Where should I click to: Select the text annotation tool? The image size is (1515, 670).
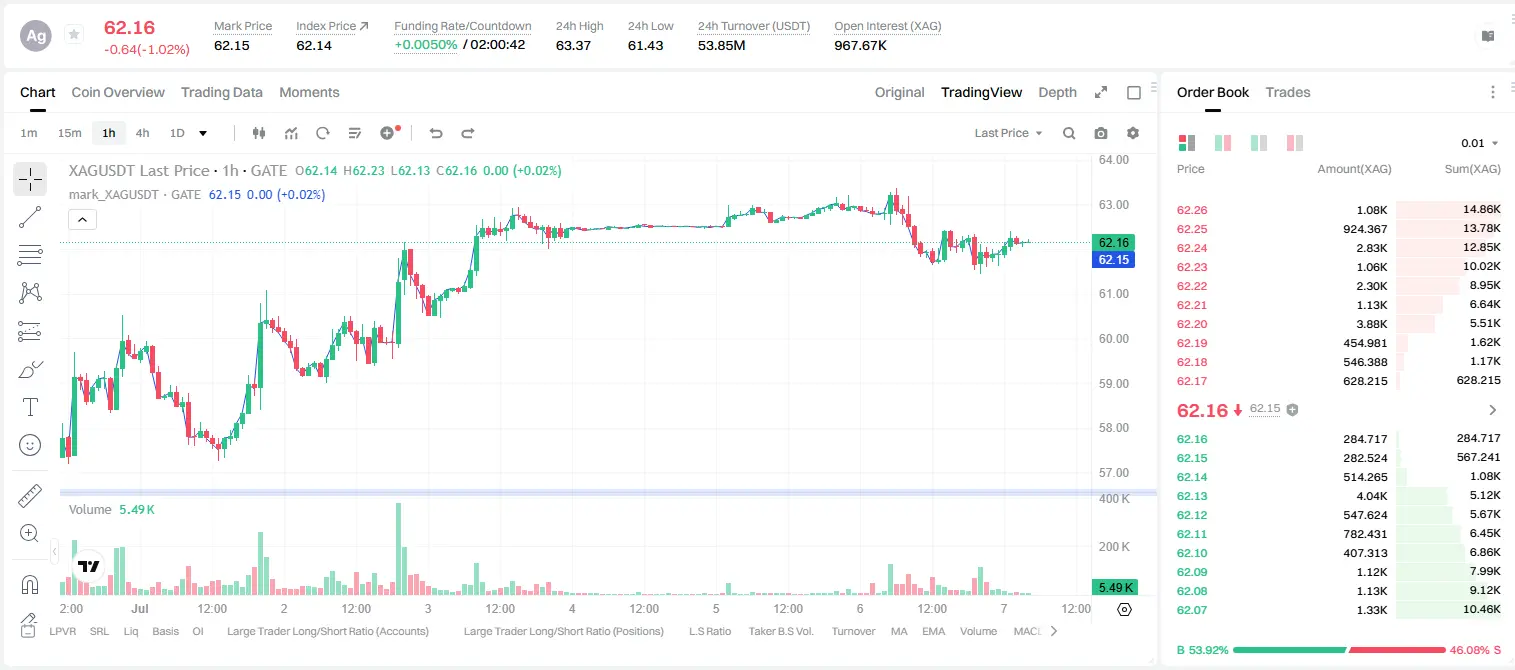pos(30,407)
